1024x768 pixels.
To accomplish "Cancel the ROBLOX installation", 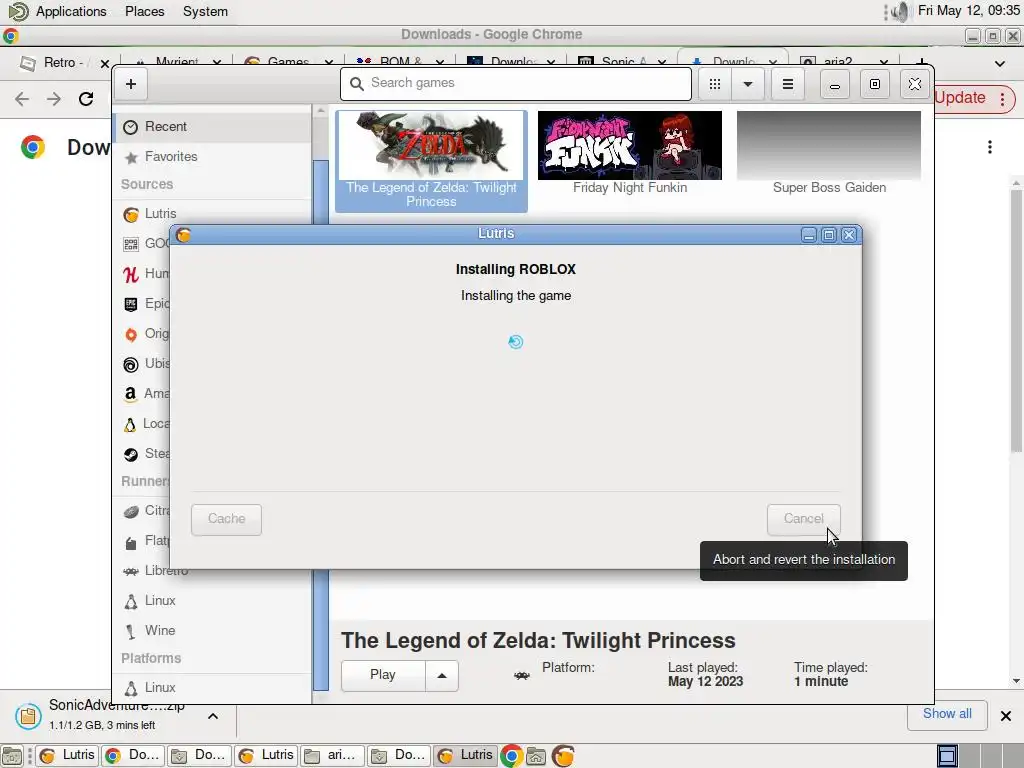I will click(x=803, y=519).
